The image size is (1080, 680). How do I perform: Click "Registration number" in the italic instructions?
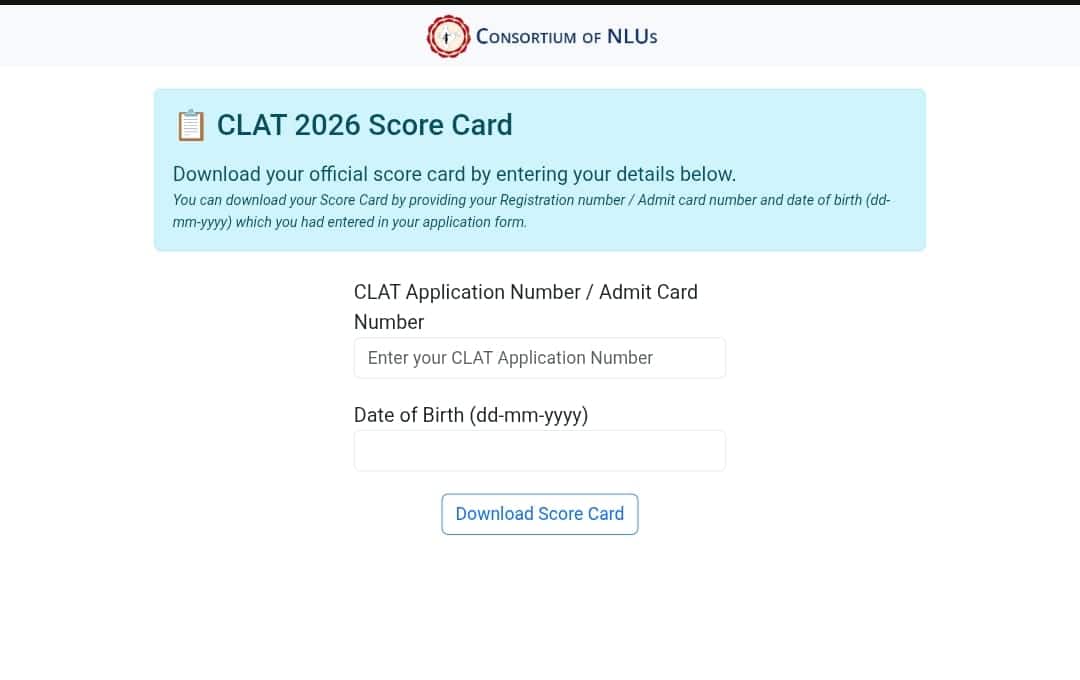click(x=562, y=200)
